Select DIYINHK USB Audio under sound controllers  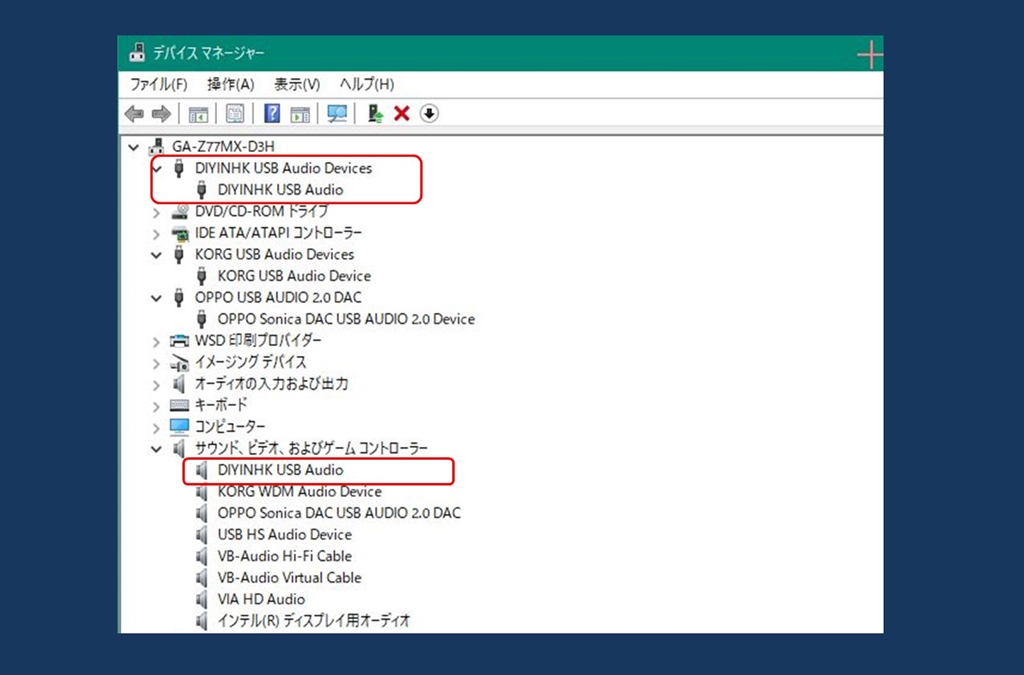click(280, 470)
